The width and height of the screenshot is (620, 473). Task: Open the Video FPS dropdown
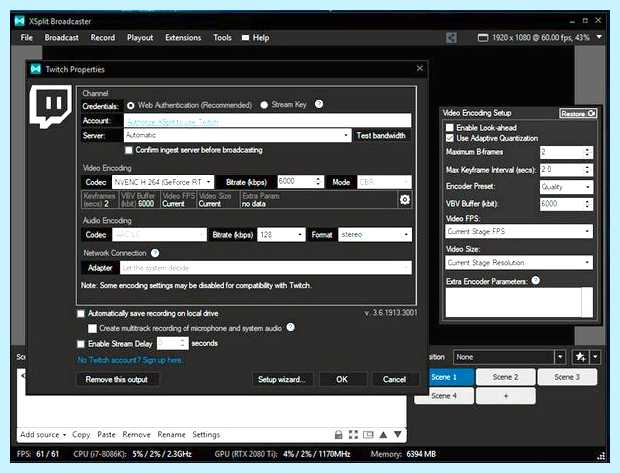click(519, 231)
